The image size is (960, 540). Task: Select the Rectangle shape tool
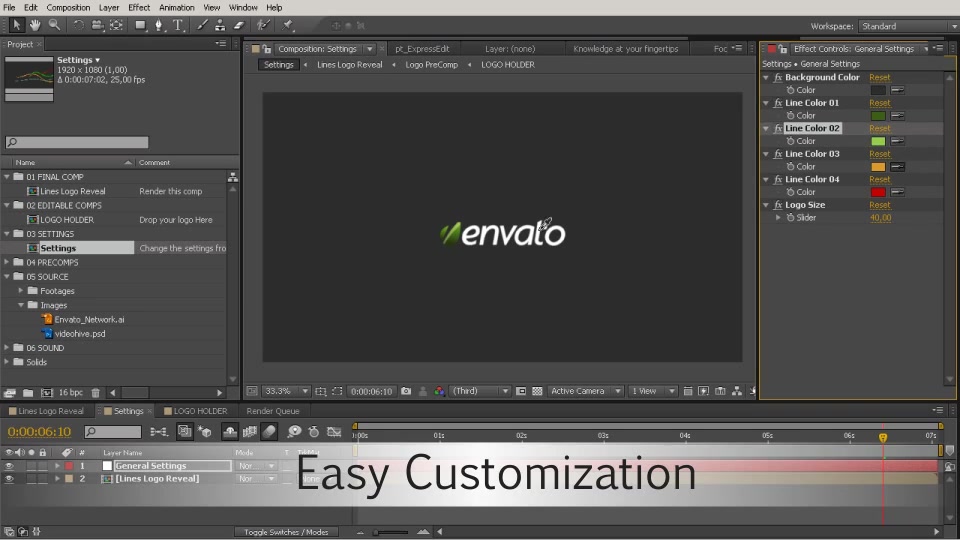tap(141, 25)
